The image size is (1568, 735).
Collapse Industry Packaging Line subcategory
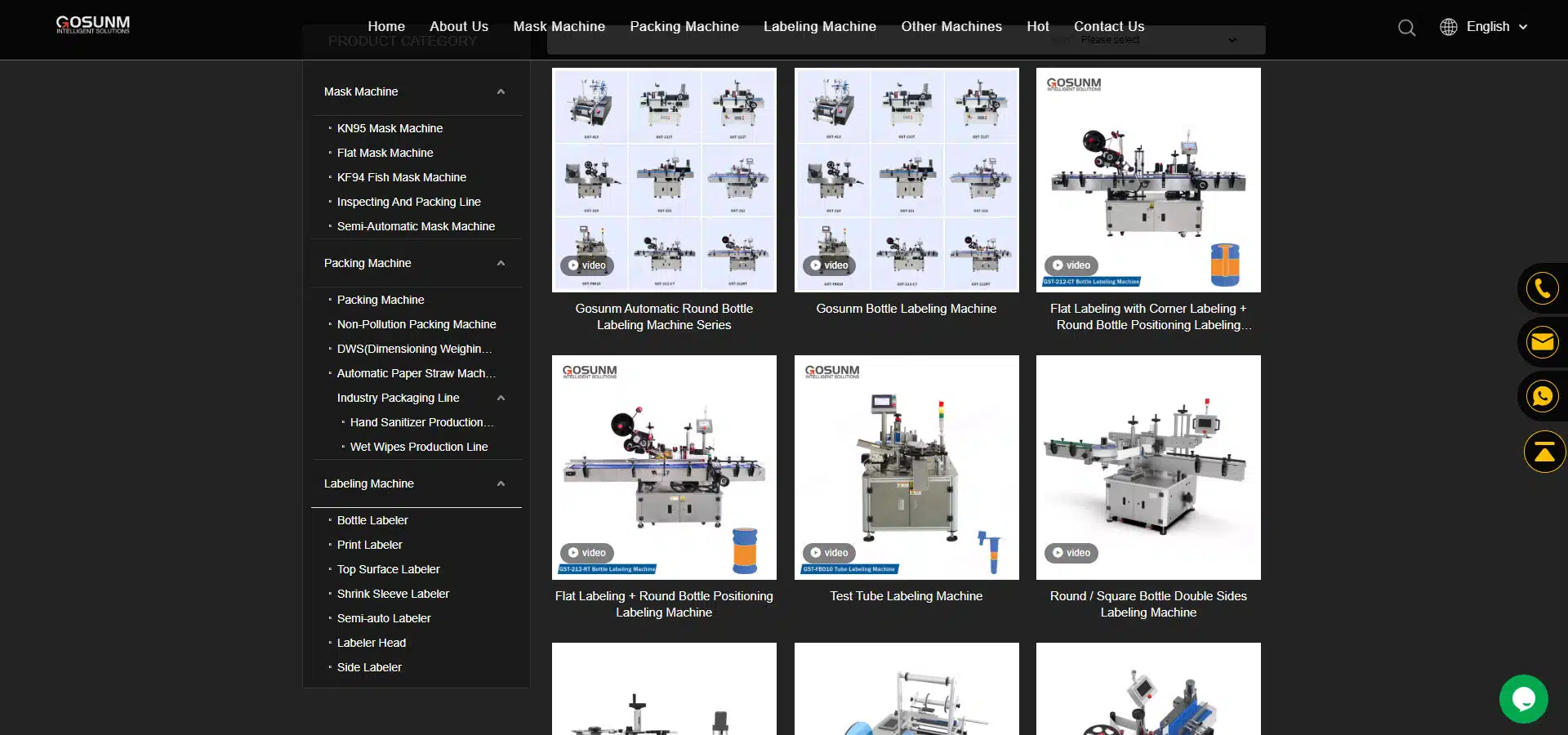point(501,398)
